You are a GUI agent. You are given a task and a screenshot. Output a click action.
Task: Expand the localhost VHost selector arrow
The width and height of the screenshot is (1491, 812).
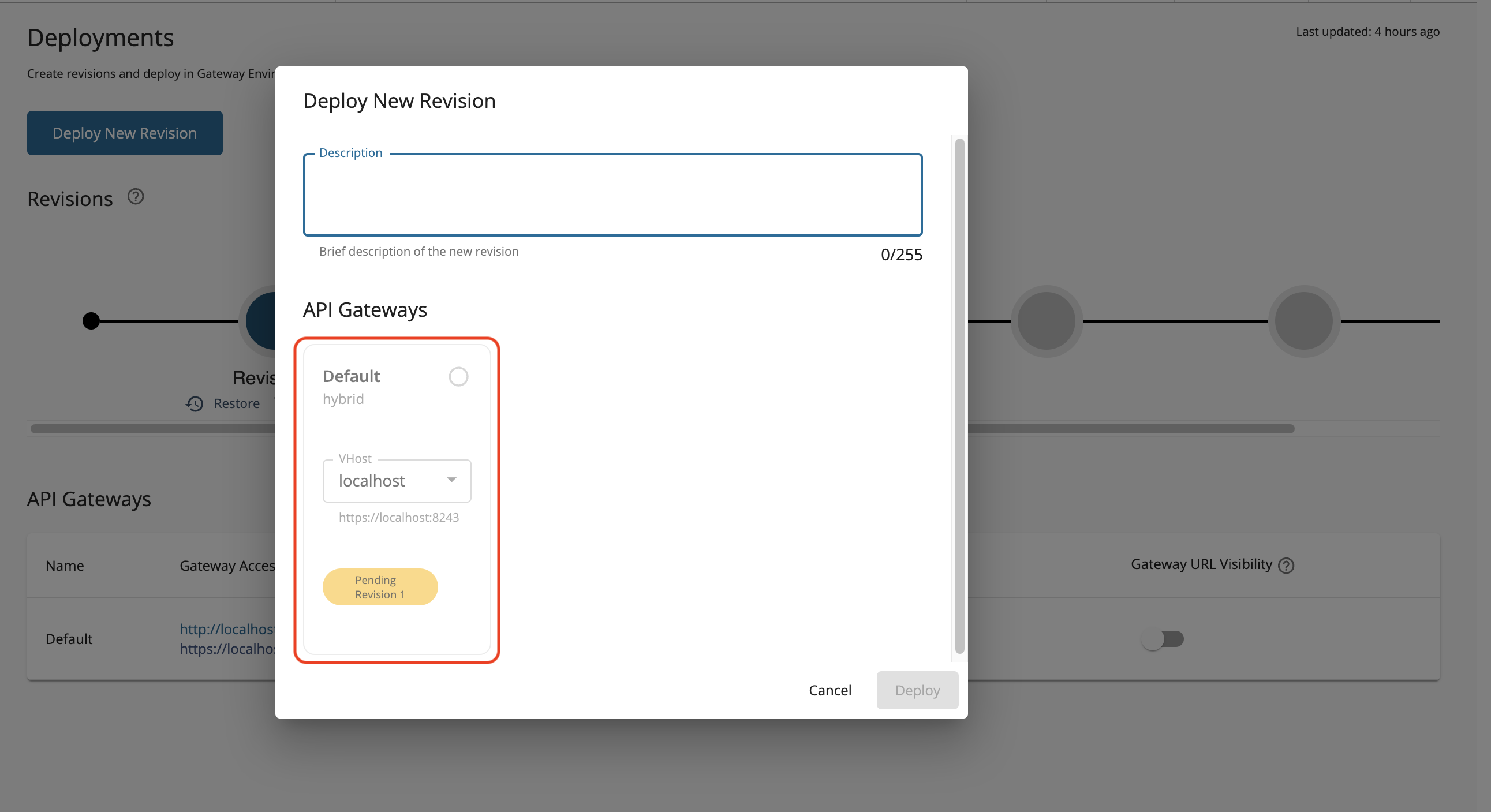point(451,480)
